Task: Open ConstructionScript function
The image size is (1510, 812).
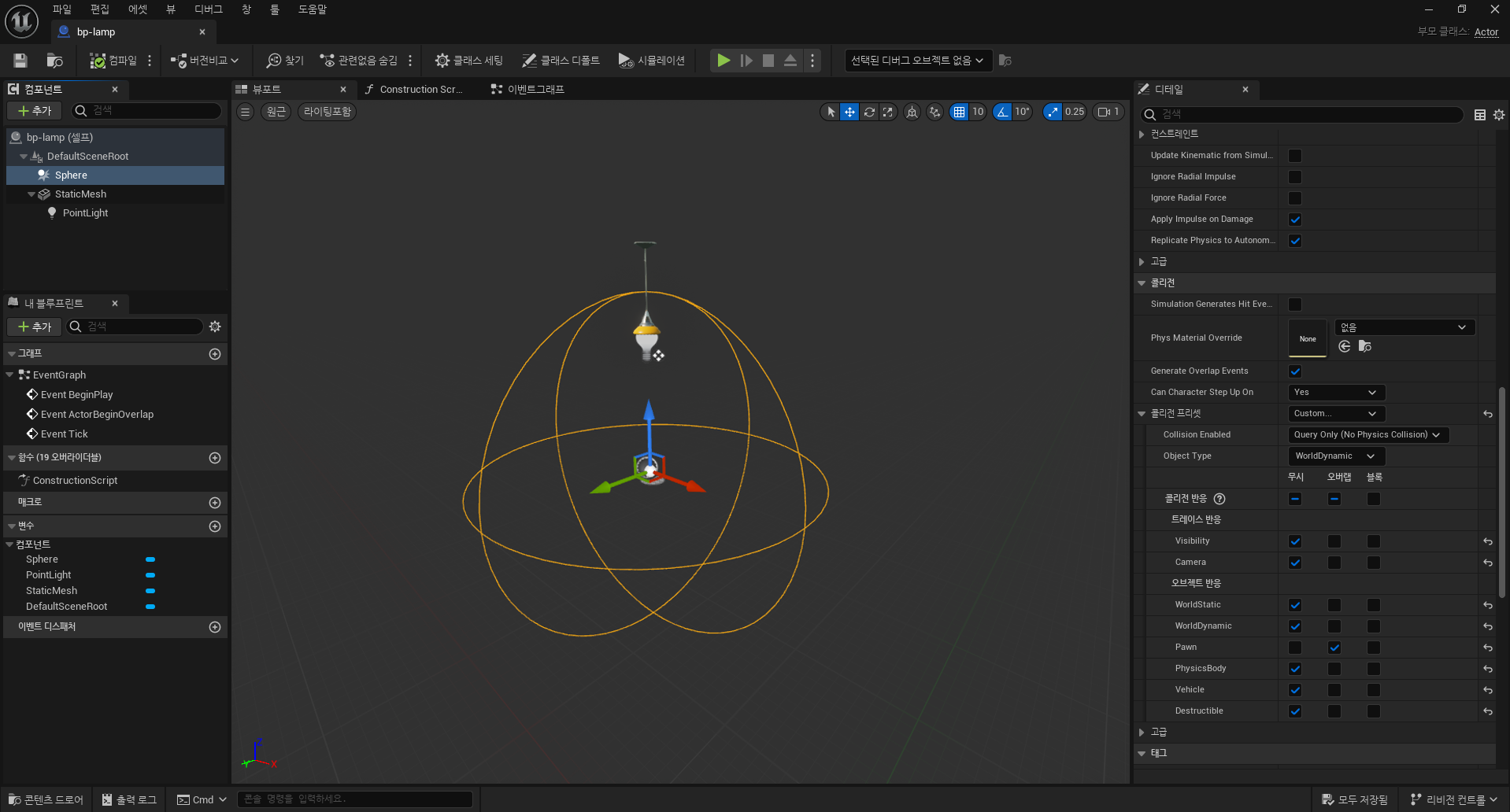Action: [75, 481]
